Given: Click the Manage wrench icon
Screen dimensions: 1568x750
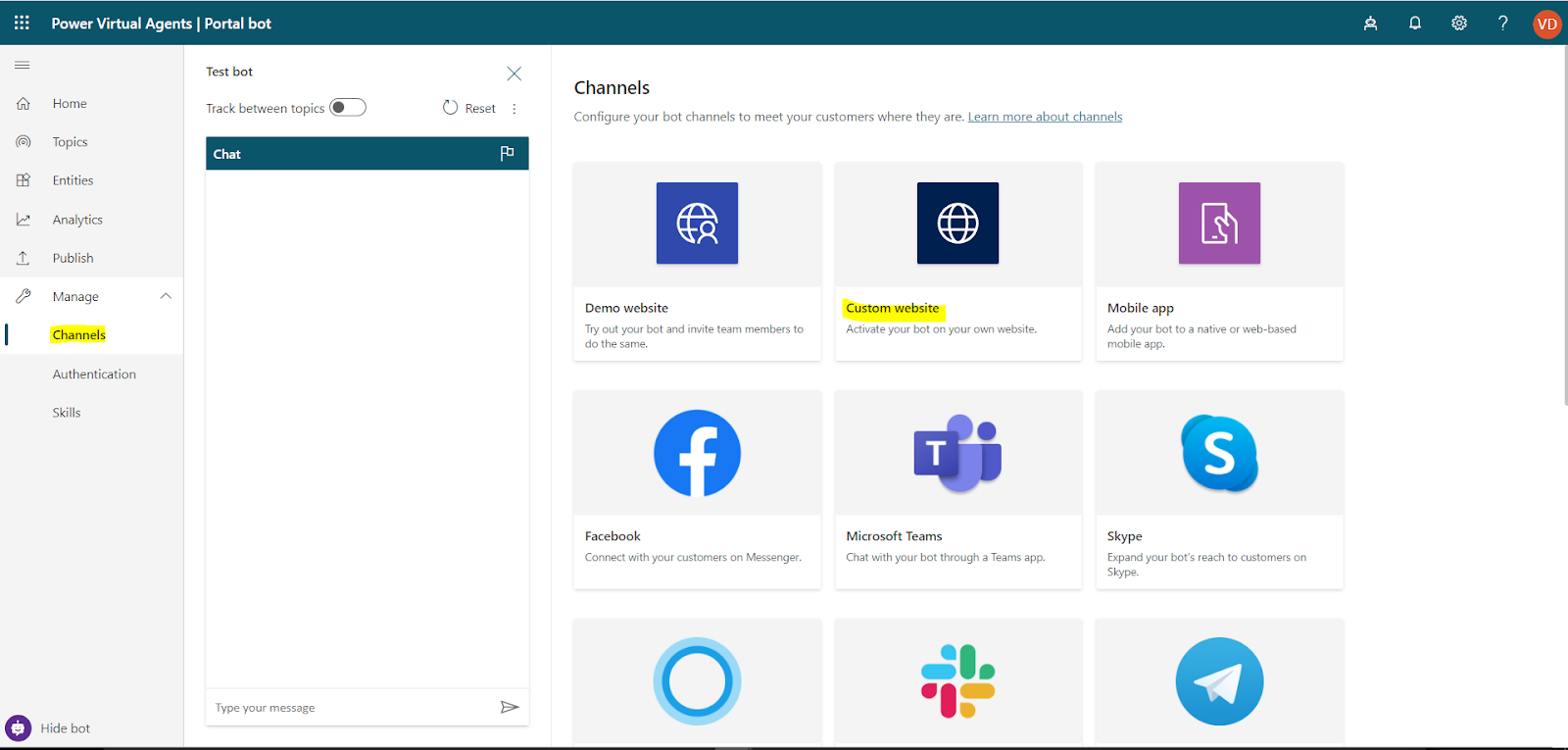Looking at the screenshot, I should (24, 296).
